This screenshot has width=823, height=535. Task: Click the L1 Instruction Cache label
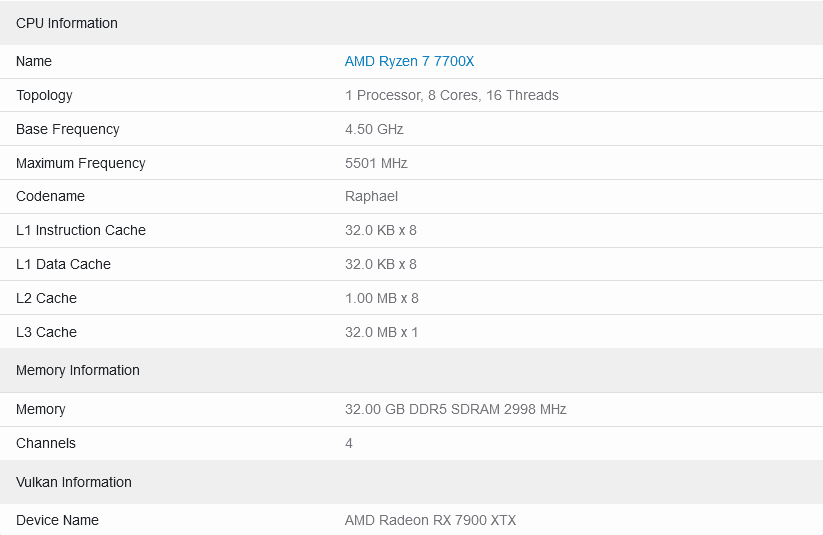[x=81, y=230]
